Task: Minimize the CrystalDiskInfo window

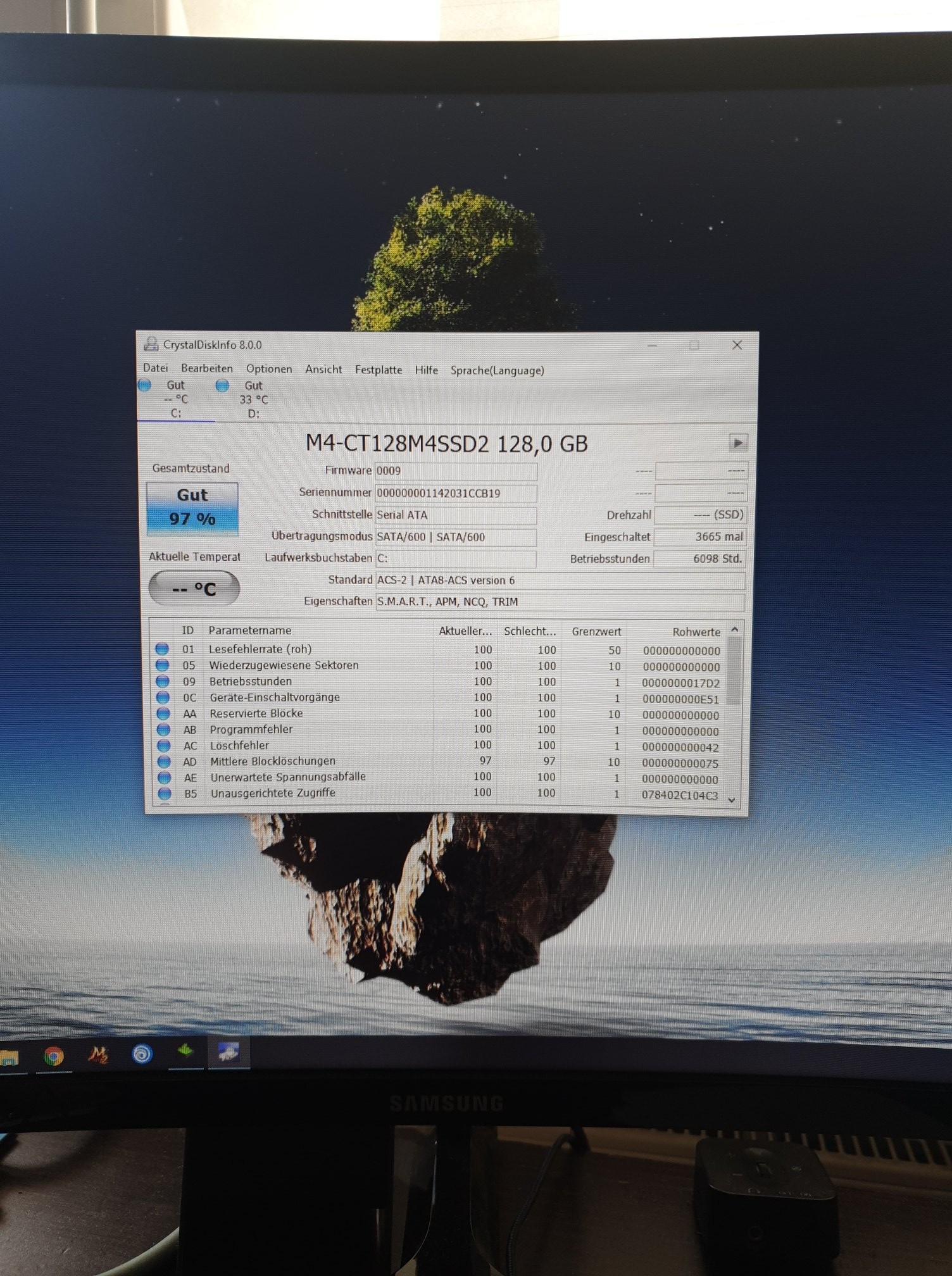Action: (653, 345)
